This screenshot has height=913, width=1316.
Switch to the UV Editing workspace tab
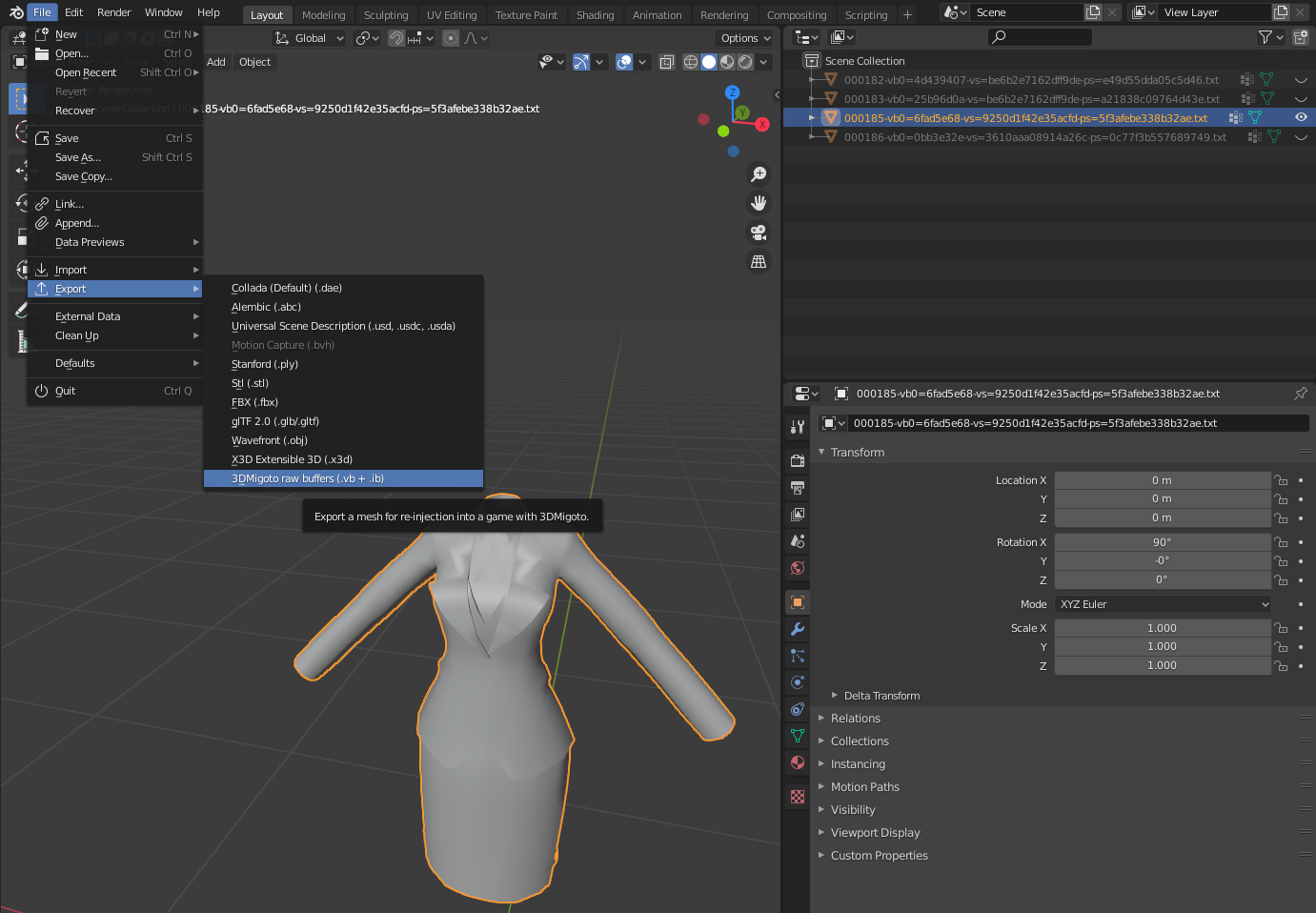[x=452, y=15]
